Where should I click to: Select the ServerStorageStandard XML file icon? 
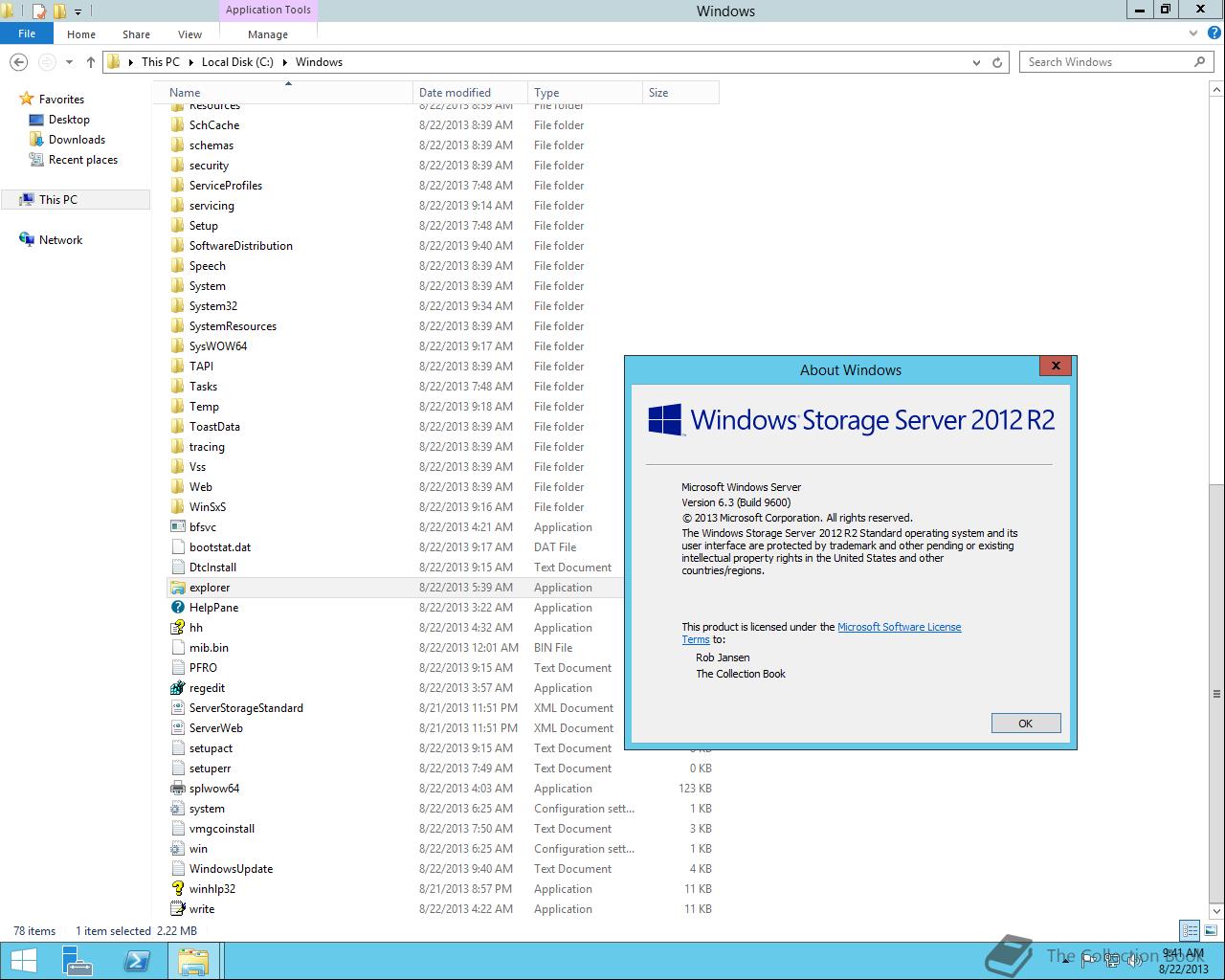pos(178,708)
